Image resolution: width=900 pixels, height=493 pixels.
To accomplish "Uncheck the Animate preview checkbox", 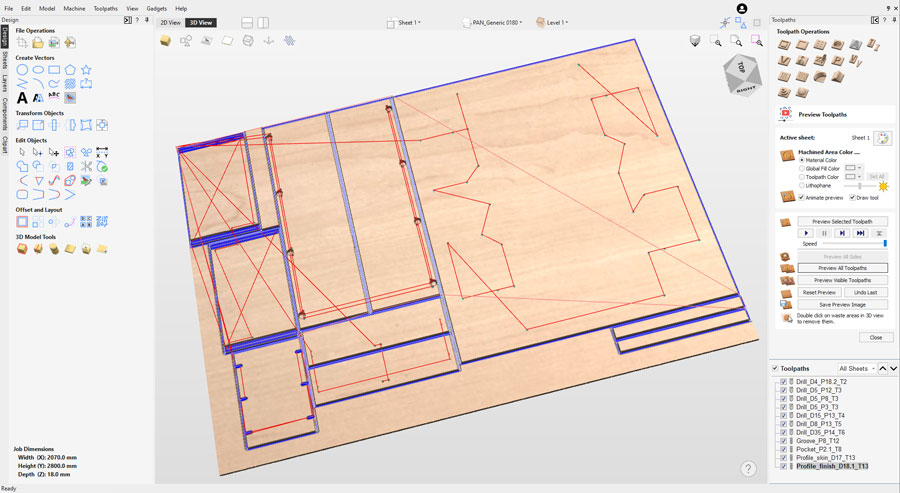I will tap(801, 197).
